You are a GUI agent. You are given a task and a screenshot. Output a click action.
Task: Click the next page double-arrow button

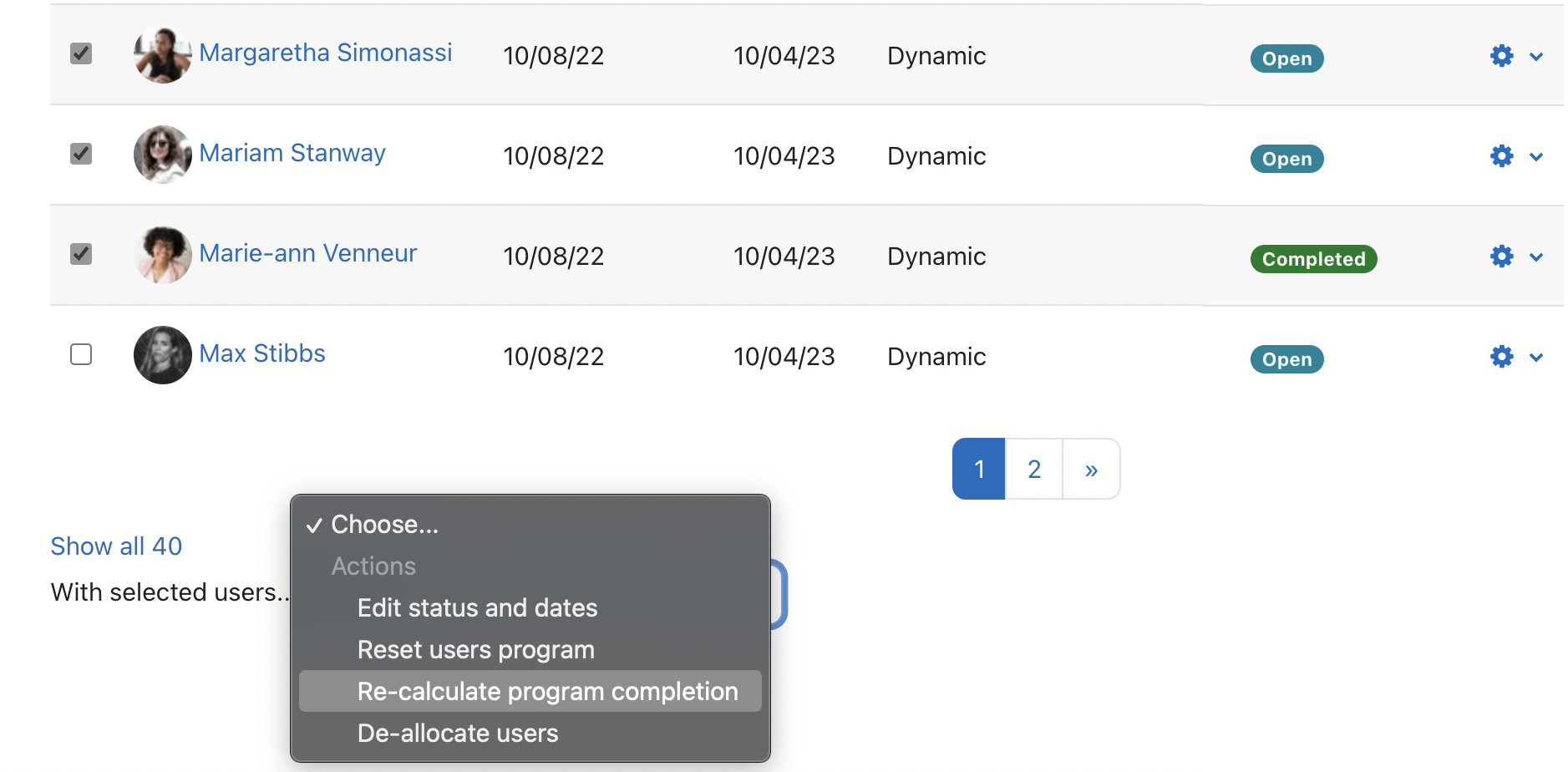(x=1090, y=470)
